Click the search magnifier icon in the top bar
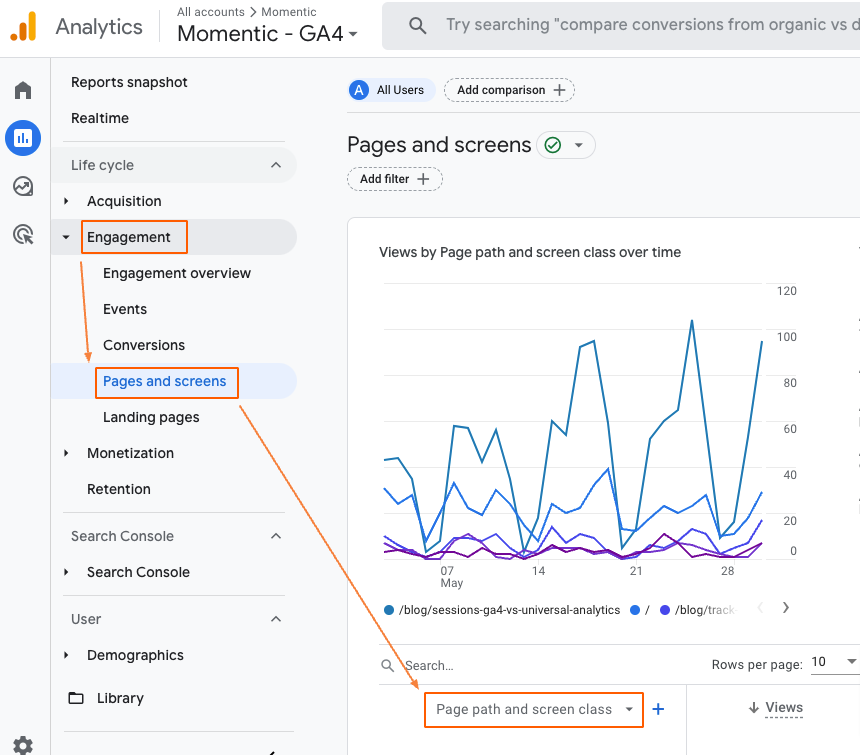Screen dimensions: 860x755 [x=417, y=25]
